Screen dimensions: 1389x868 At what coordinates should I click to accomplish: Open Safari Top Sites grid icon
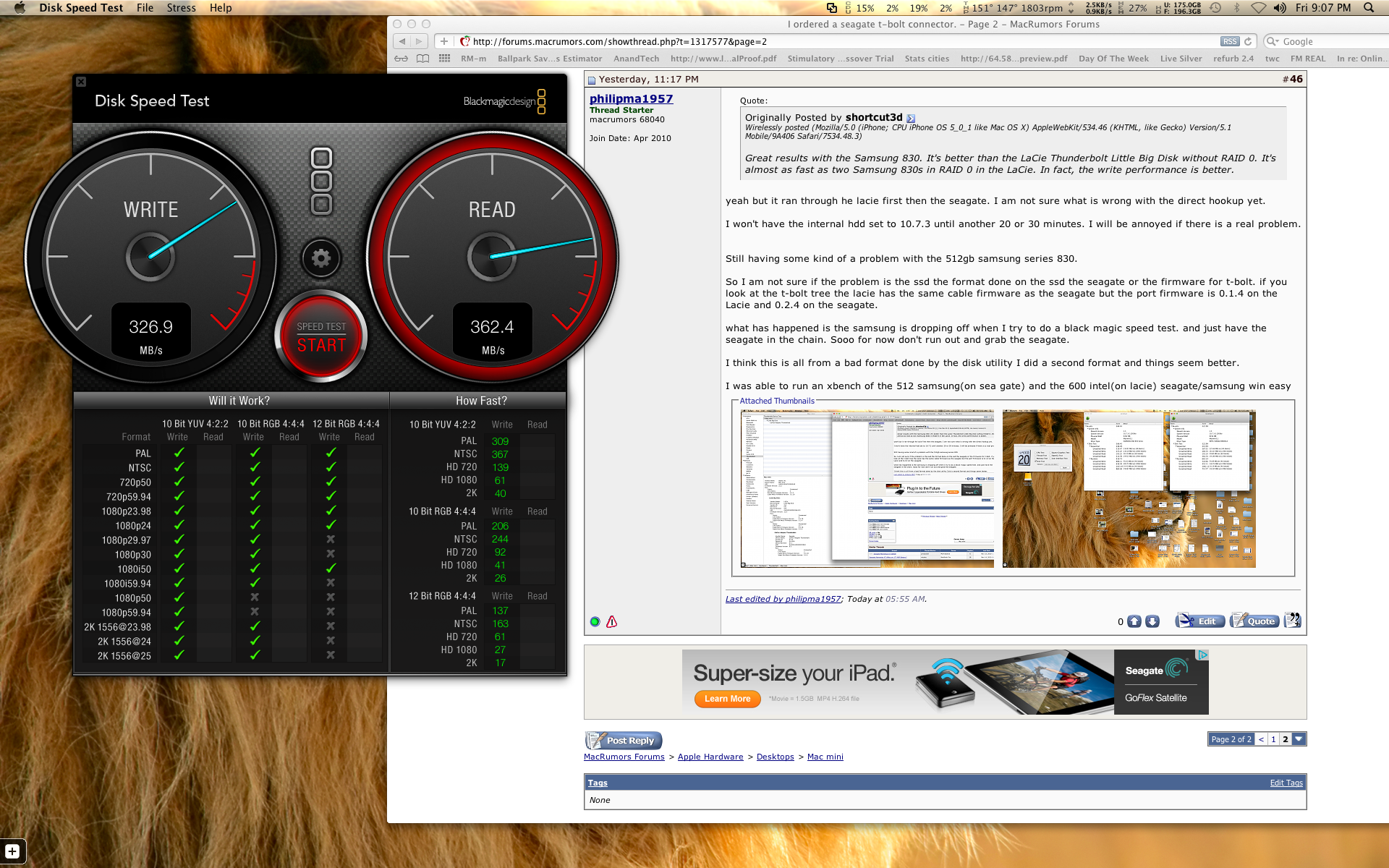(x=444, y=59)
